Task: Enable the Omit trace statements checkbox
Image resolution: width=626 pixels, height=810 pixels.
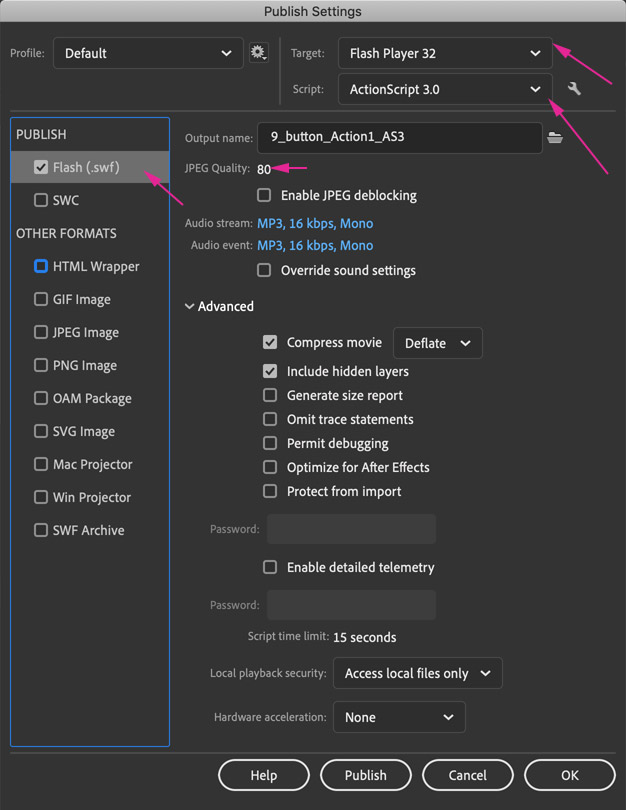Action: pos(270,419)
